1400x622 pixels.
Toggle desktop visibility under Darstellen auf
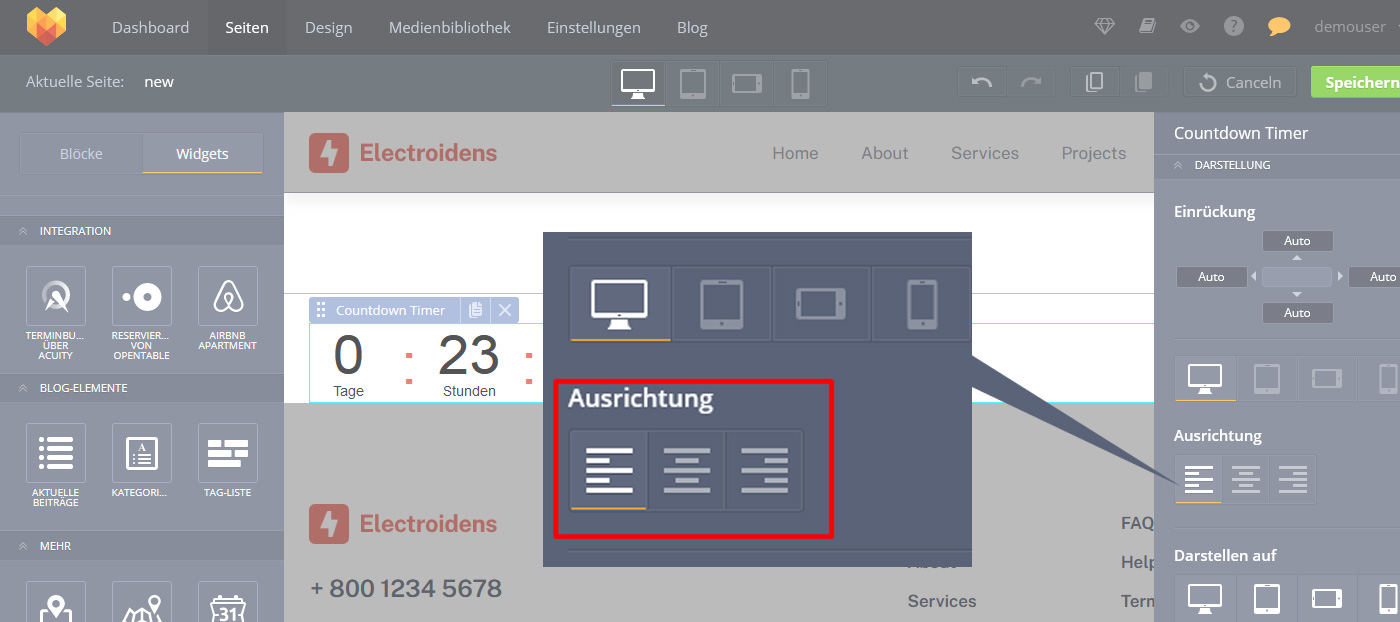[1205, 598]
